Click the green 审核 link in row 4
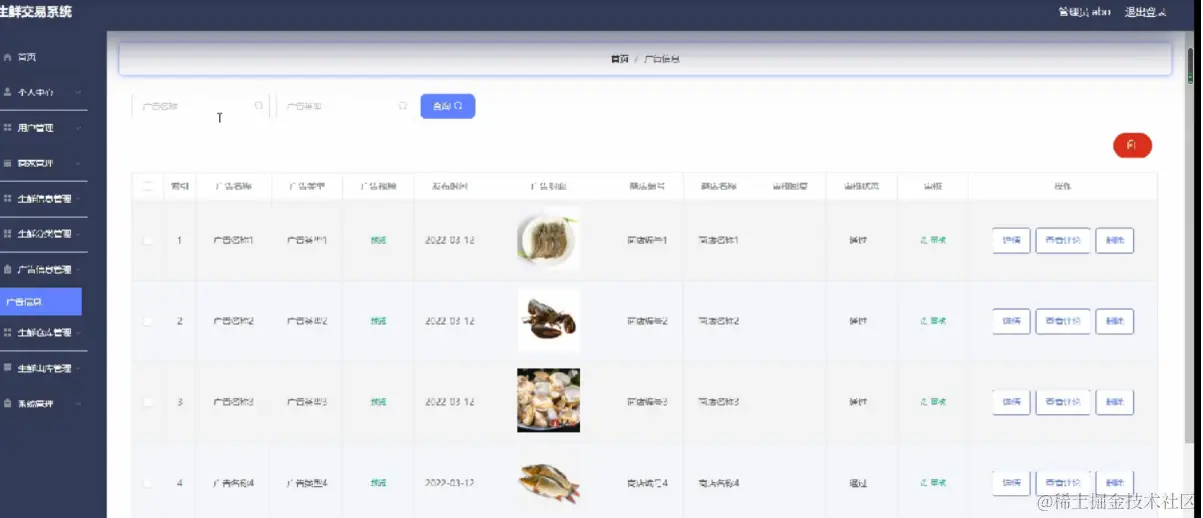 coord(933,483)
